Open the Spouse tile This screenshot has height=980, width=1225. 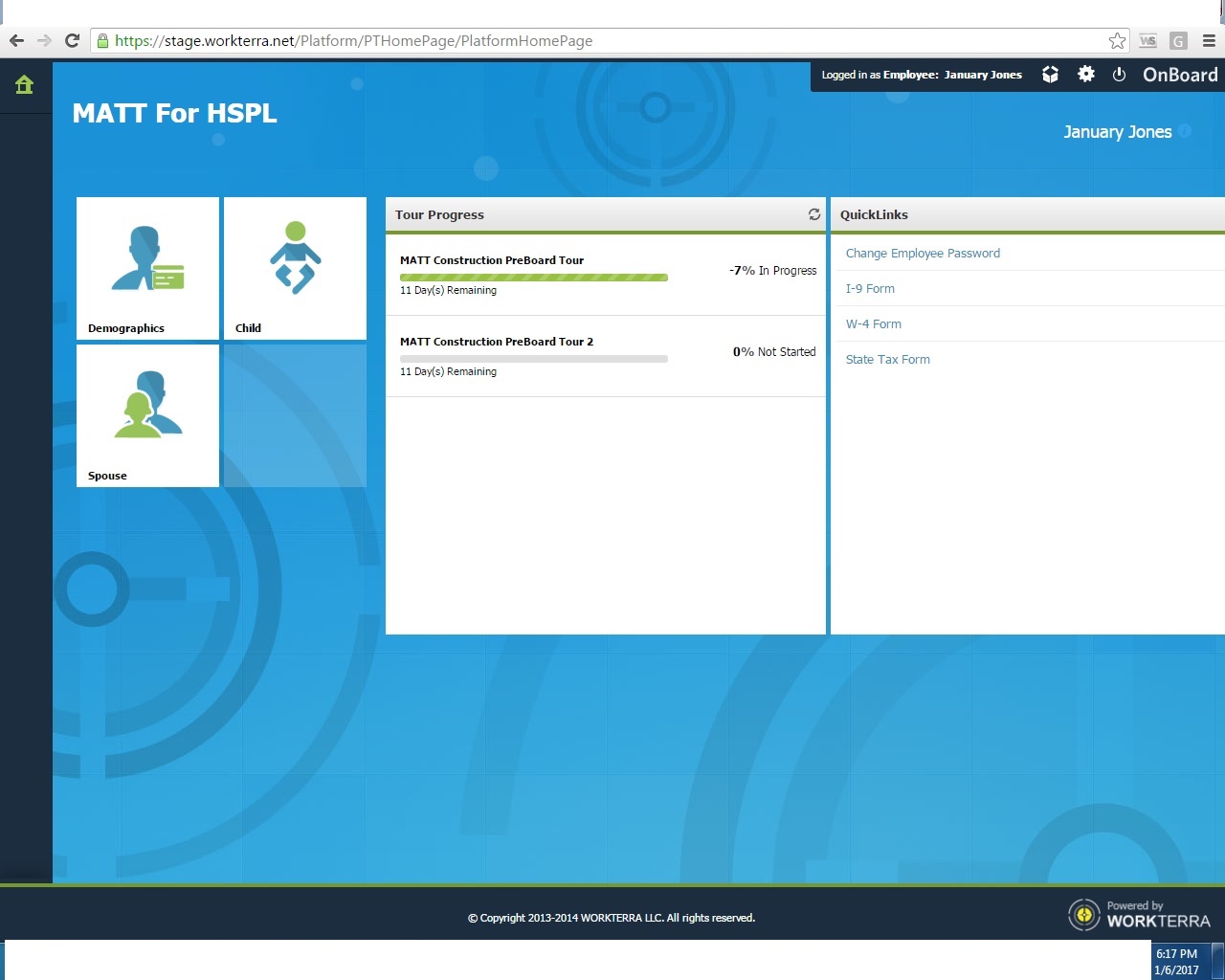click(x=147, y=415)
